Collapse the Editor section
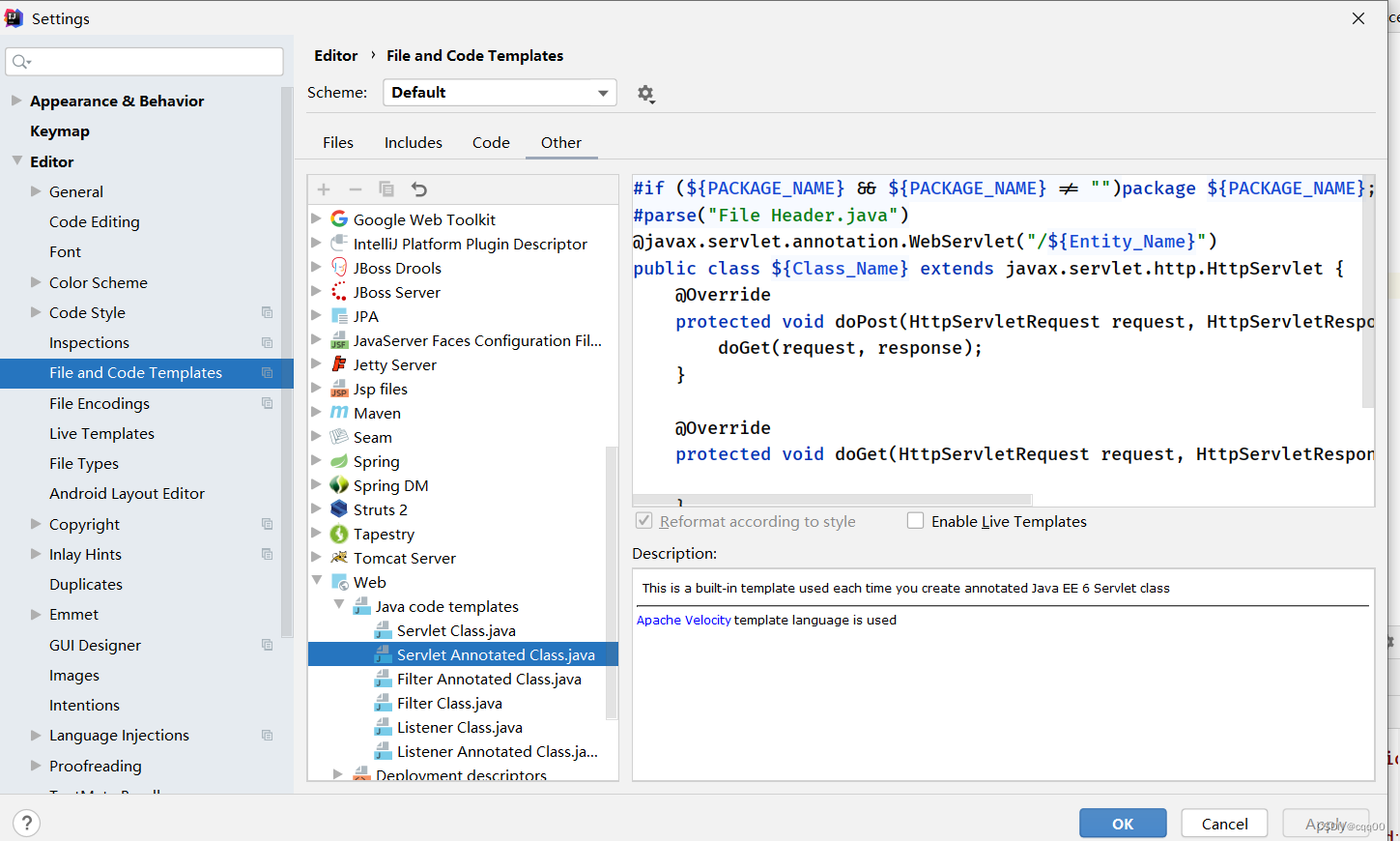Screen dimensions: 1400x841 (x=16, y=161)
